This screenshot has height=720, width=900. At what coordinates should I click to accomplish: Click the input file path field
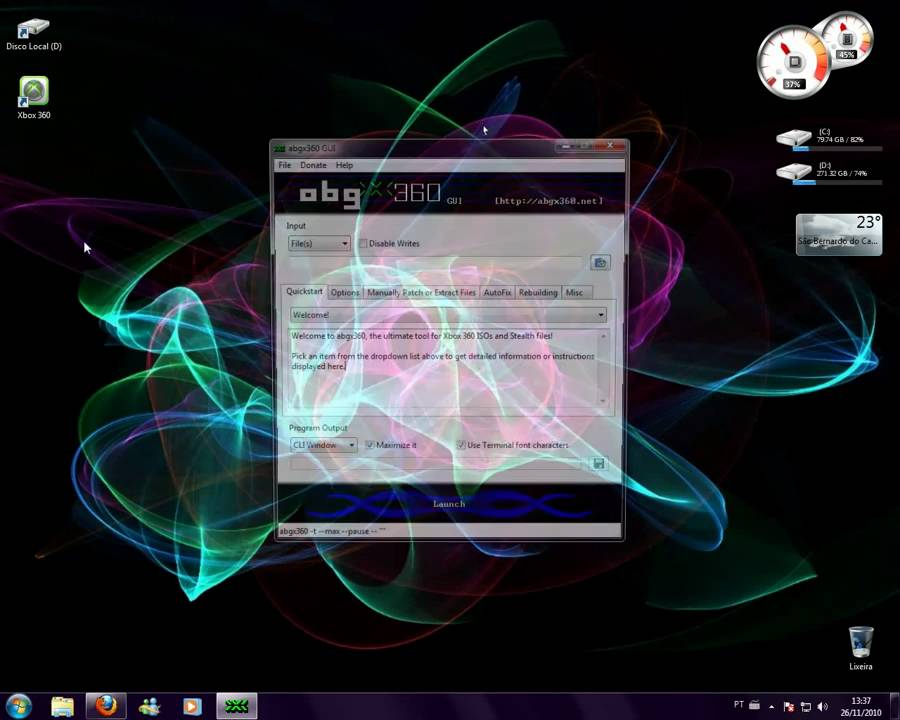tap(436, 263)
